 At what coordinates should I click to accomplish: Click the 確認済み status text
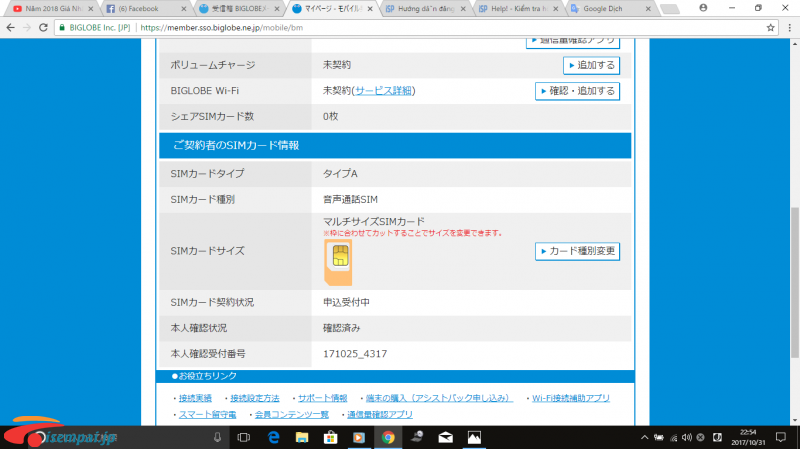pos(341,328)
